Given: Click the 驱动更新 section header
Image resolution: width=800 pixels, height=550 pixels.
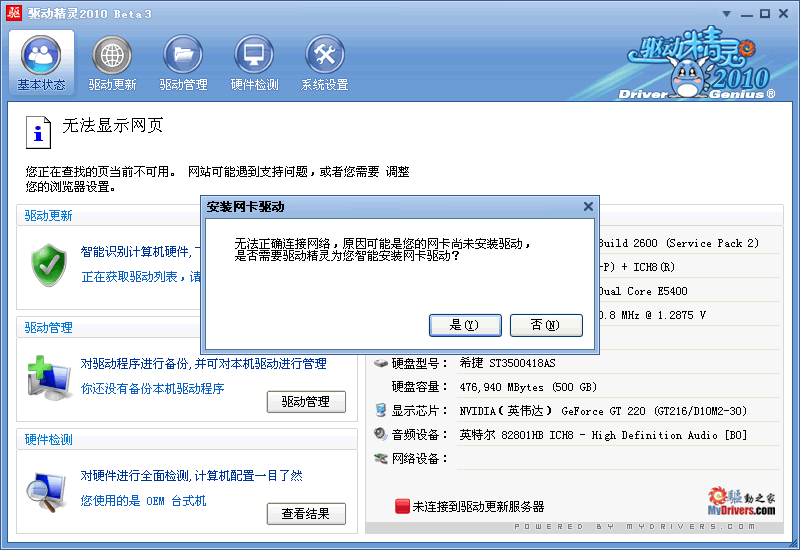Looking at the screenshot, I should [48, 216].
